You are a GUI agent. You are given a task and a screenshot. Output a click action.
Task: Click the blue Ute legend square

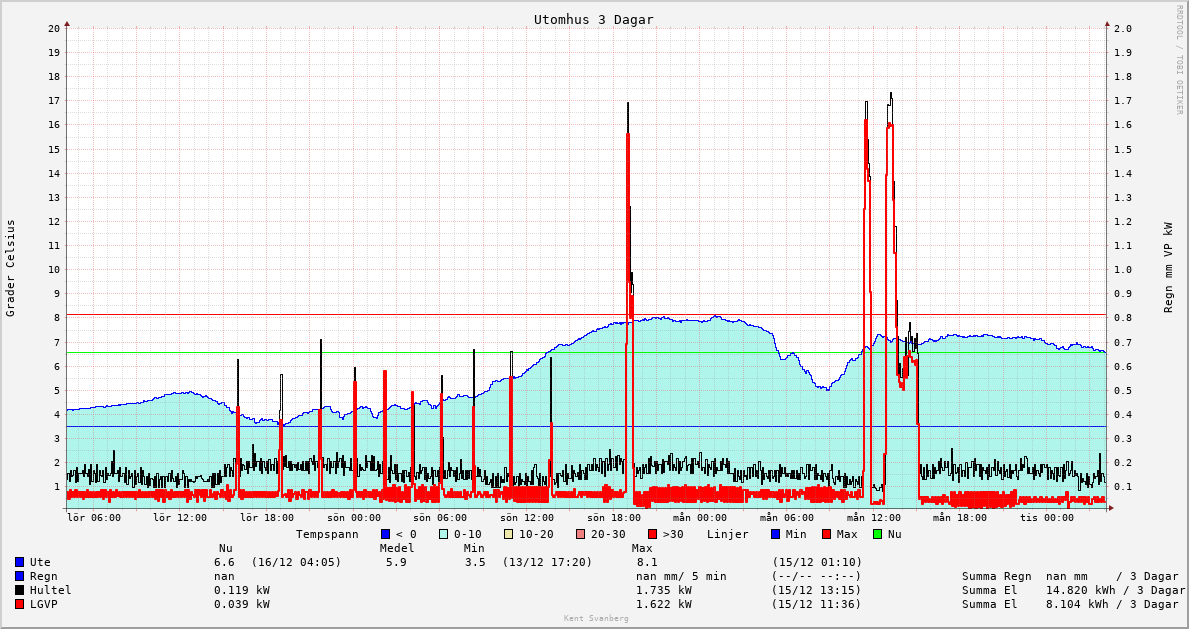tap(19, 562)
